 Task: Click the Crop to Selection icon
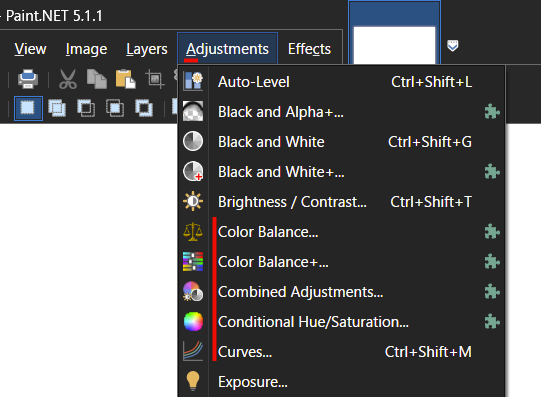tap(155, 79)
